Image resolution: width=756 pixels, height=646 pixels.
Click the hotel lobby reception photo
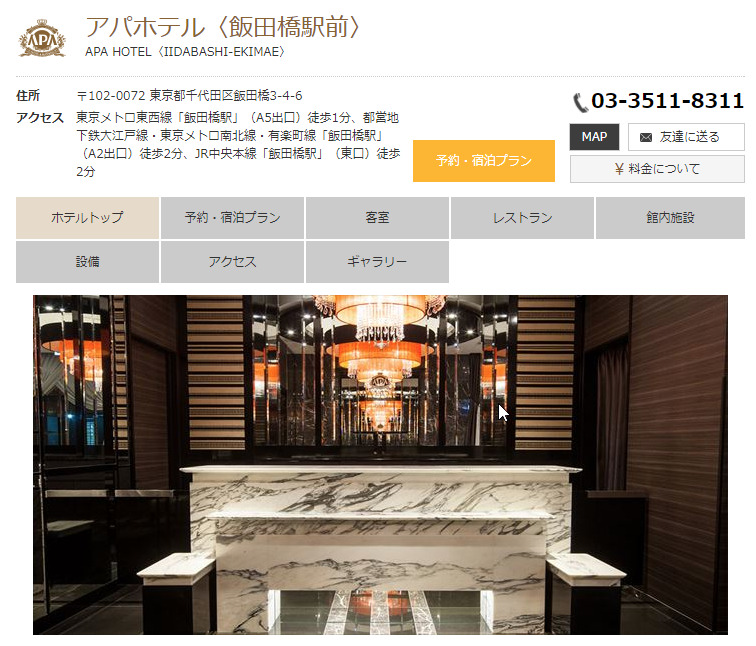point(380,465)
